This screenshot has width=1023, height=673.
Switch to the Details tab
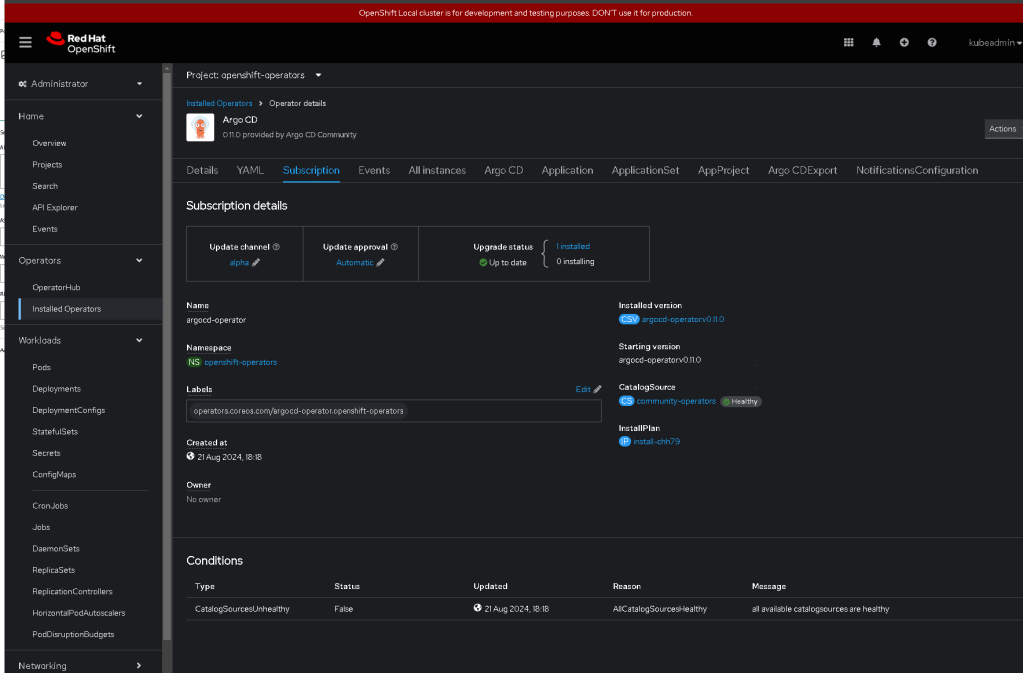(x=202, y=170)
